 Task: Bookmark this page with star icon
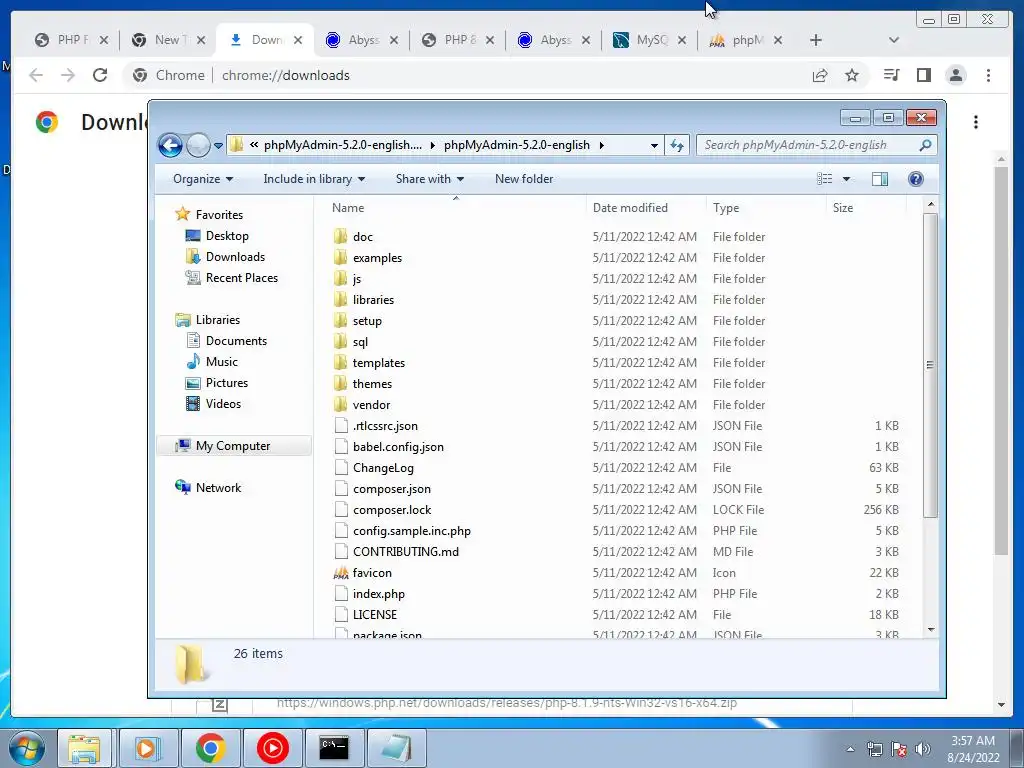pyautogui.click(x=852, y=75)
